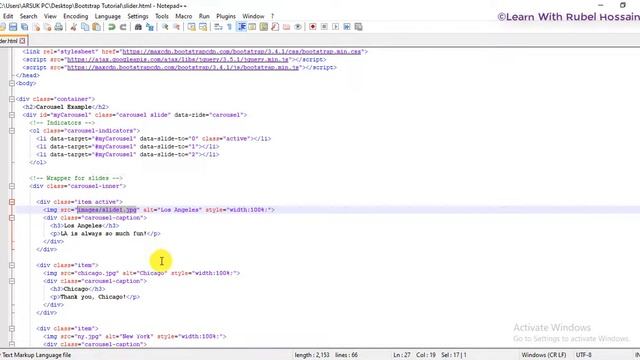This screenshot has width=640, height=360.
Task: Toggle the eye Monitoring icon
Action: [298, 27]
